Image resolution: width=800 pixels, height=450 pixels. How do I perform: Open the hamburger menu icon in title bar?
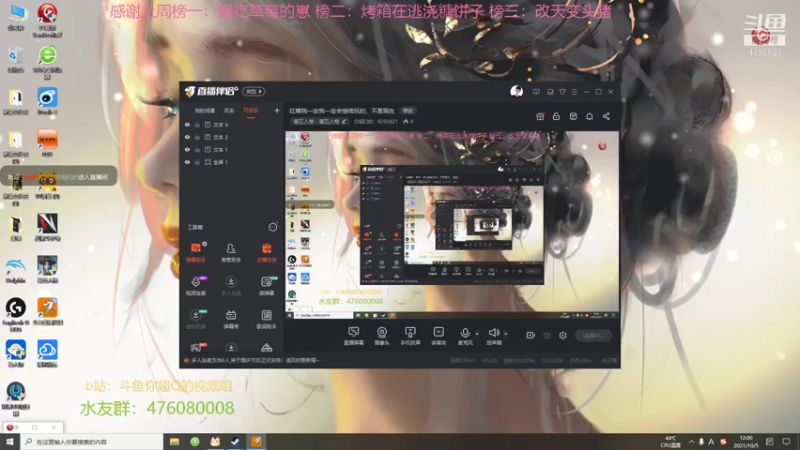click(574, 92)
